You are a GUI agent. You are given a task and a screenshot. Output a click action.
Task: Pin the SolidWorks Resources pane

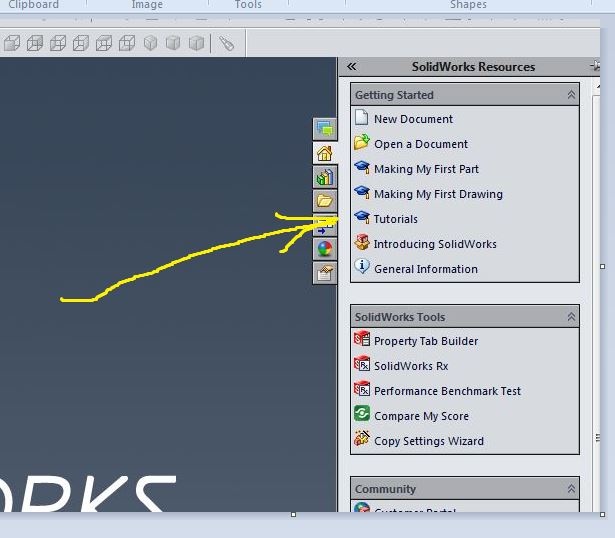pyautogui.click(x=595, y=65)
